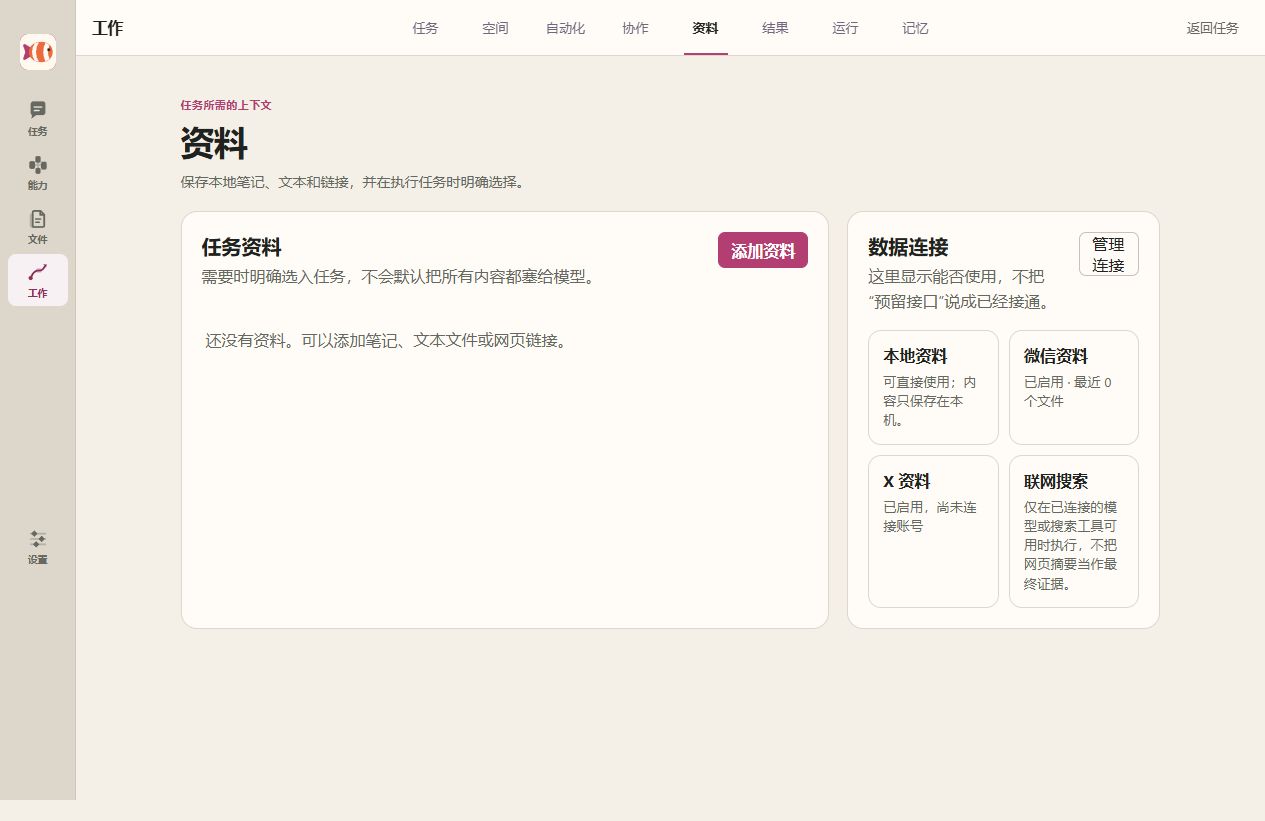Click the 返回任务 link
Viewport: 1265px width, 821px height.
click(x=1213, y=28)
